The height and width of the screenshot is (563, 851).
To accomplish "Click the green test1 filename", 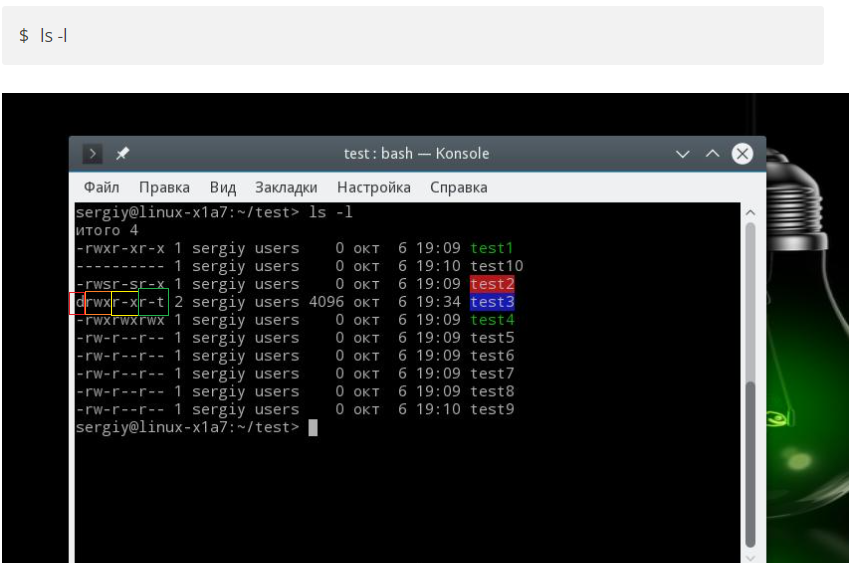I will tap(492, 248).
